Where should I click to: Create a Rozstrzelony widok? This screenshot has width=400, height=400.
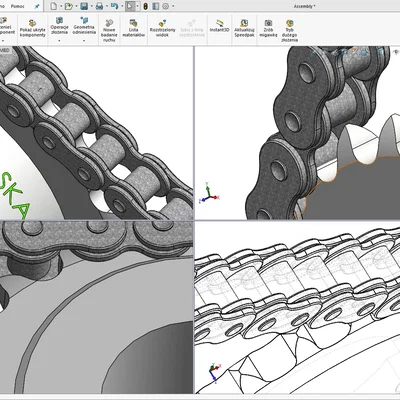click(162, 28)
